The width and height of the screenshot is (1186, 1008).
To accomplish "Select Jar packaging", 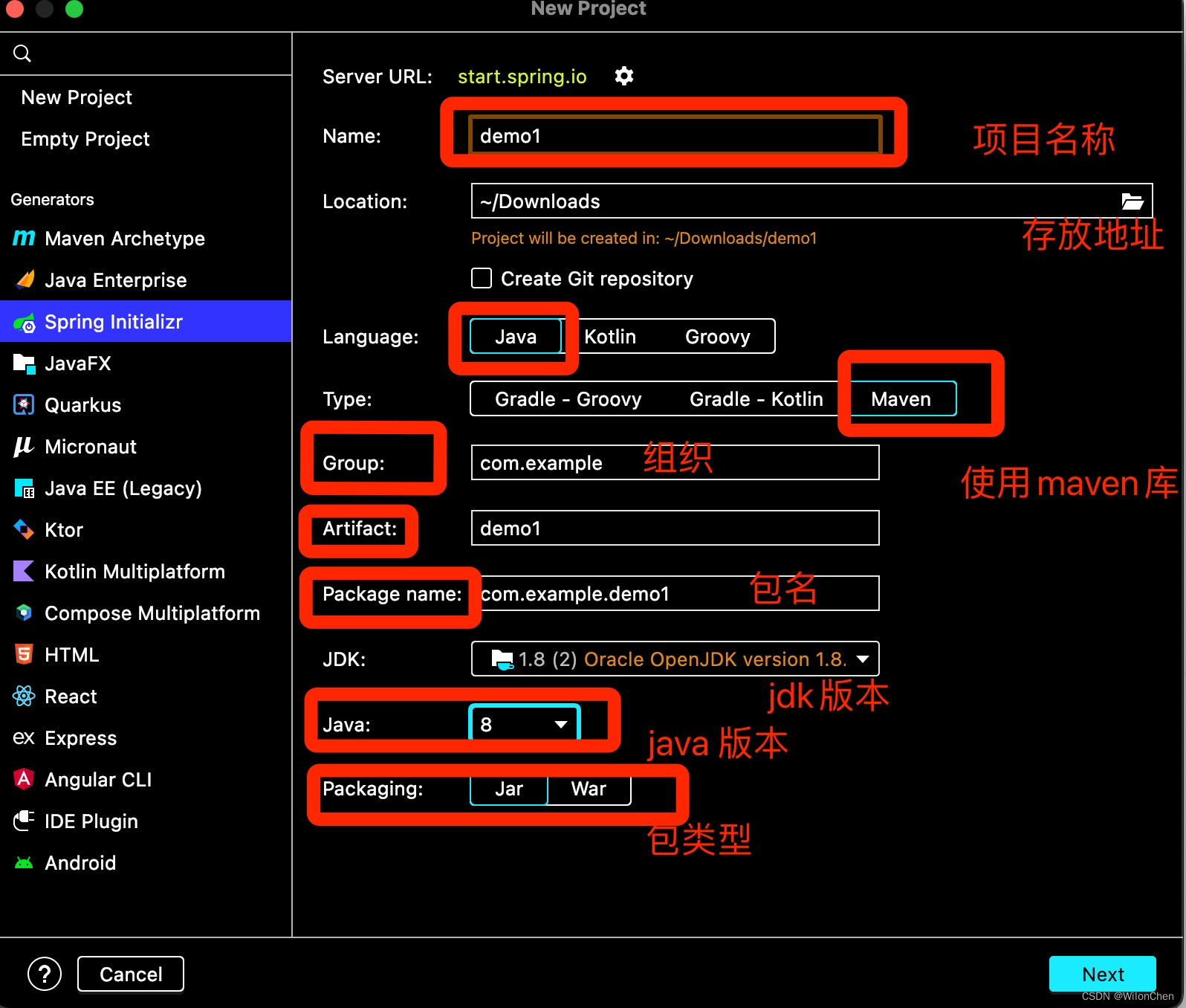I will click(509, 789).
